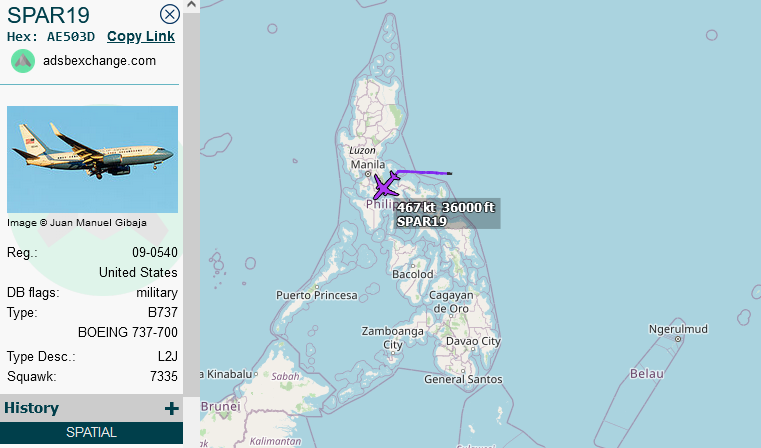The width and height of the screenshot is (761, 448).
Task: Click the Manila city marker on map
Action: (x=368, y=174)
